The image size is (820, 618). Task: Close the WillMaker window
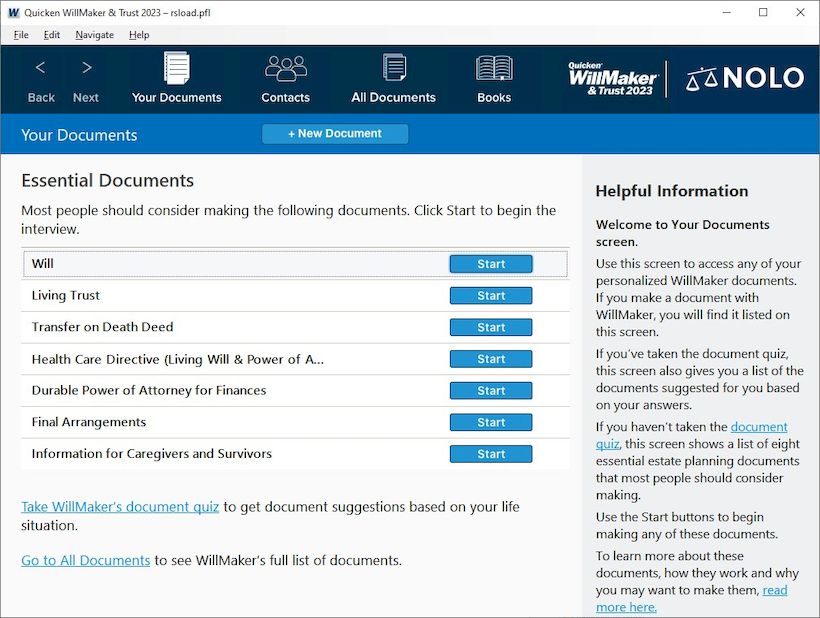(x=800, y=13)
